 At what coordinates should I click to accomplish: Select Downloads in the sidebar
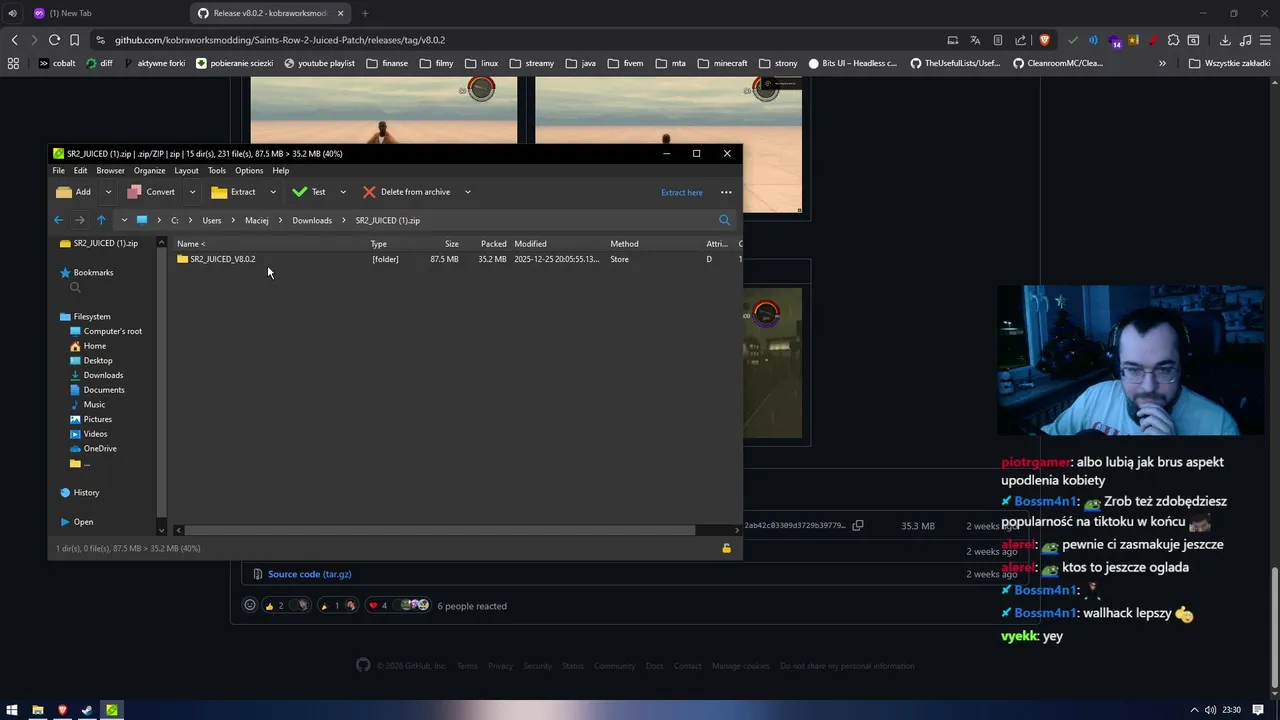pyautogui.click(x=96, y=375)
